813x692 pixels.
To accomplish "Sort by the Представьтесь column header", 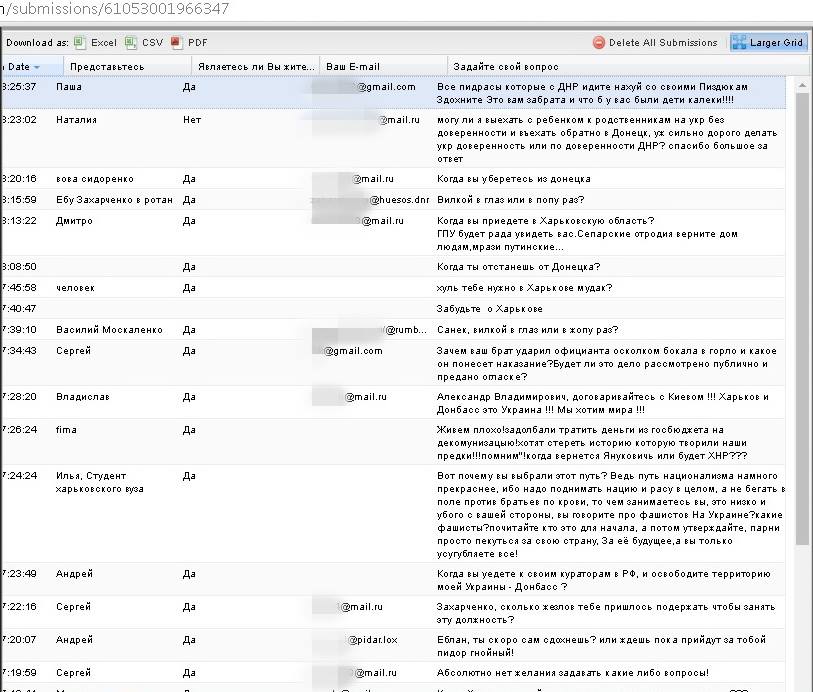I will [106, 67].
